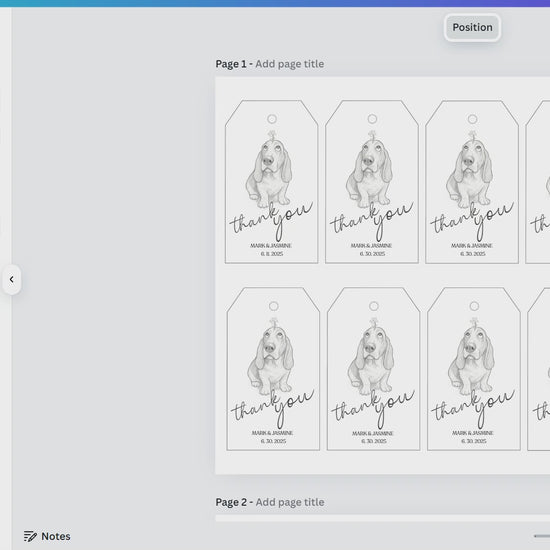The width and height of the screenshot is (550, 550).
Task: Select partially visible fourth tag, top row
Action: [537, 182]
